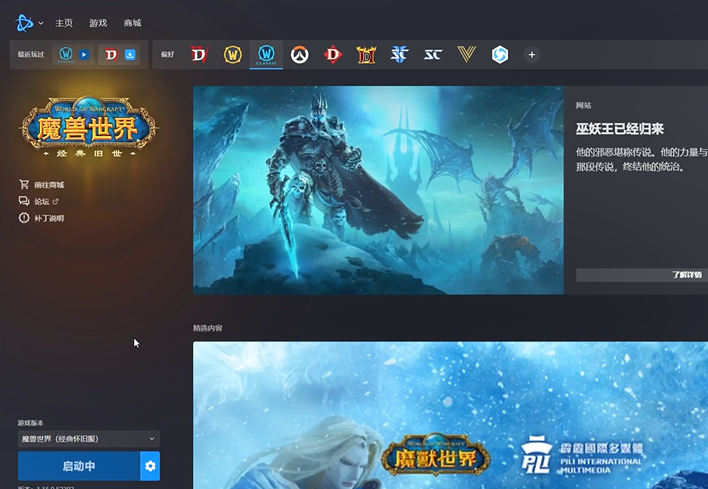Image resolution: width=708 pixels, height=489 pixels.
Task: Click the 魔兽世界 Classic game logo
Action: click(x=88, y=127)
